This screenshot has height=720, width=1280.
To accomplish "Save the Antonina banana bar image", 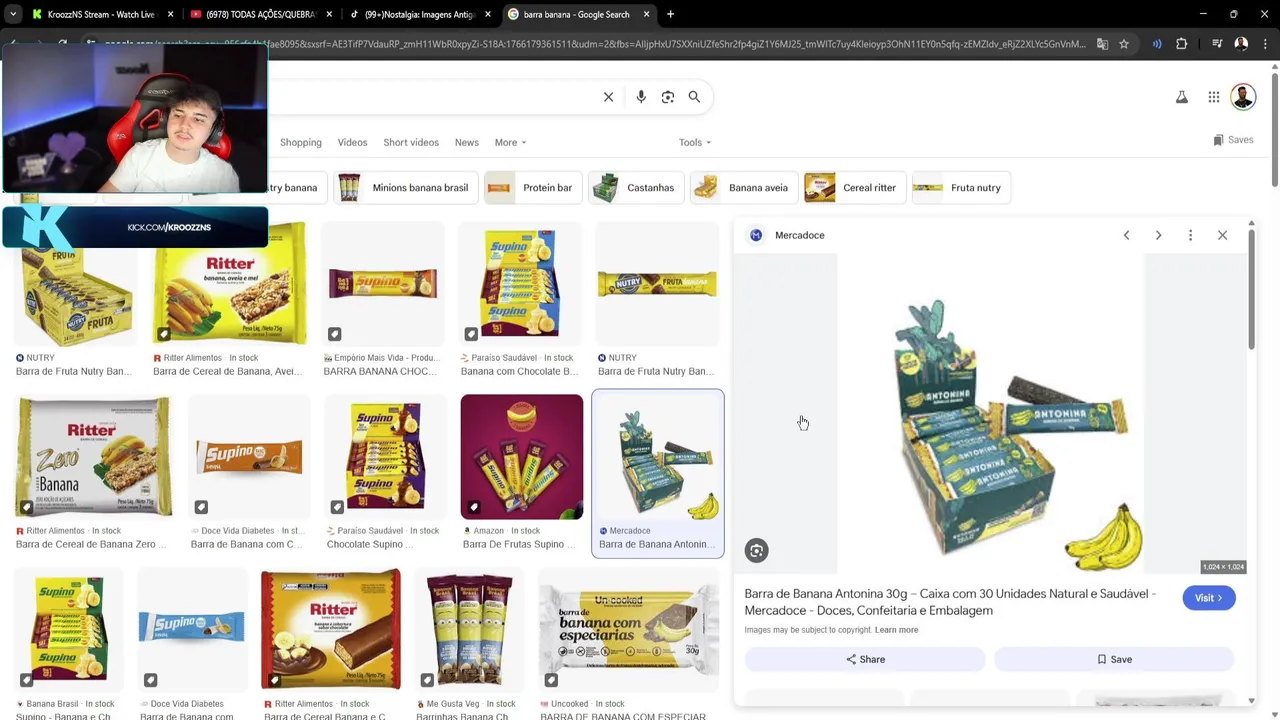I will pos(1114,659).
